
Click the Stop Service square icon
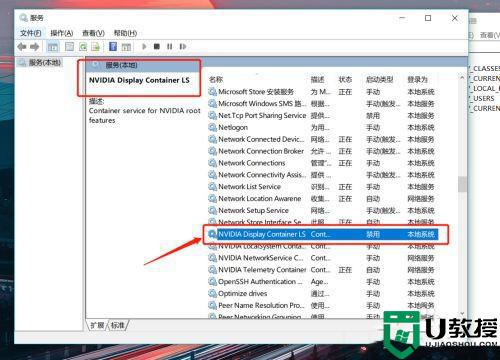(x=157, y=47)
